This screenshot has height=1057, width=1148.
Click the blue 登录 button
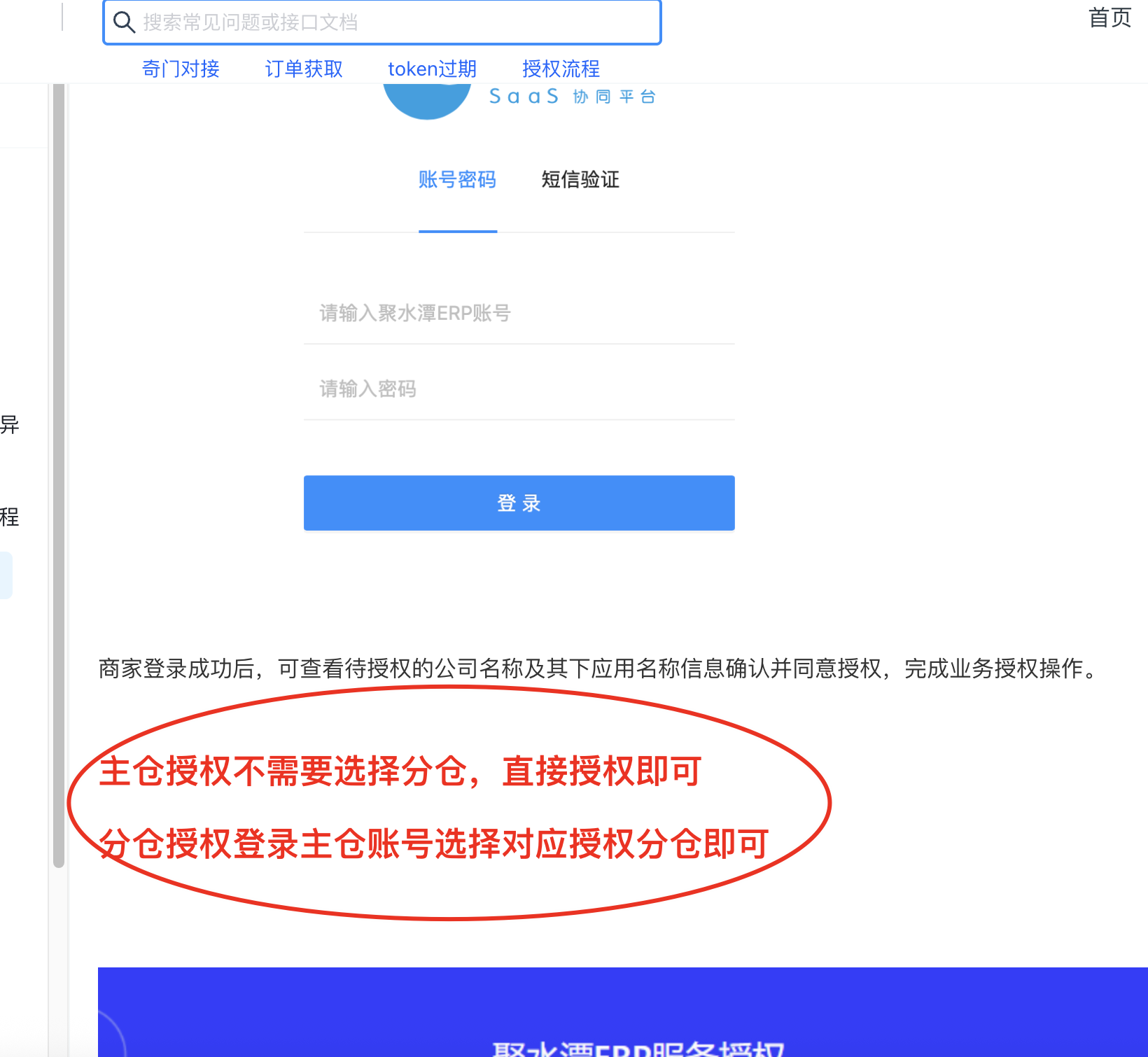click(x=519, y=503)
